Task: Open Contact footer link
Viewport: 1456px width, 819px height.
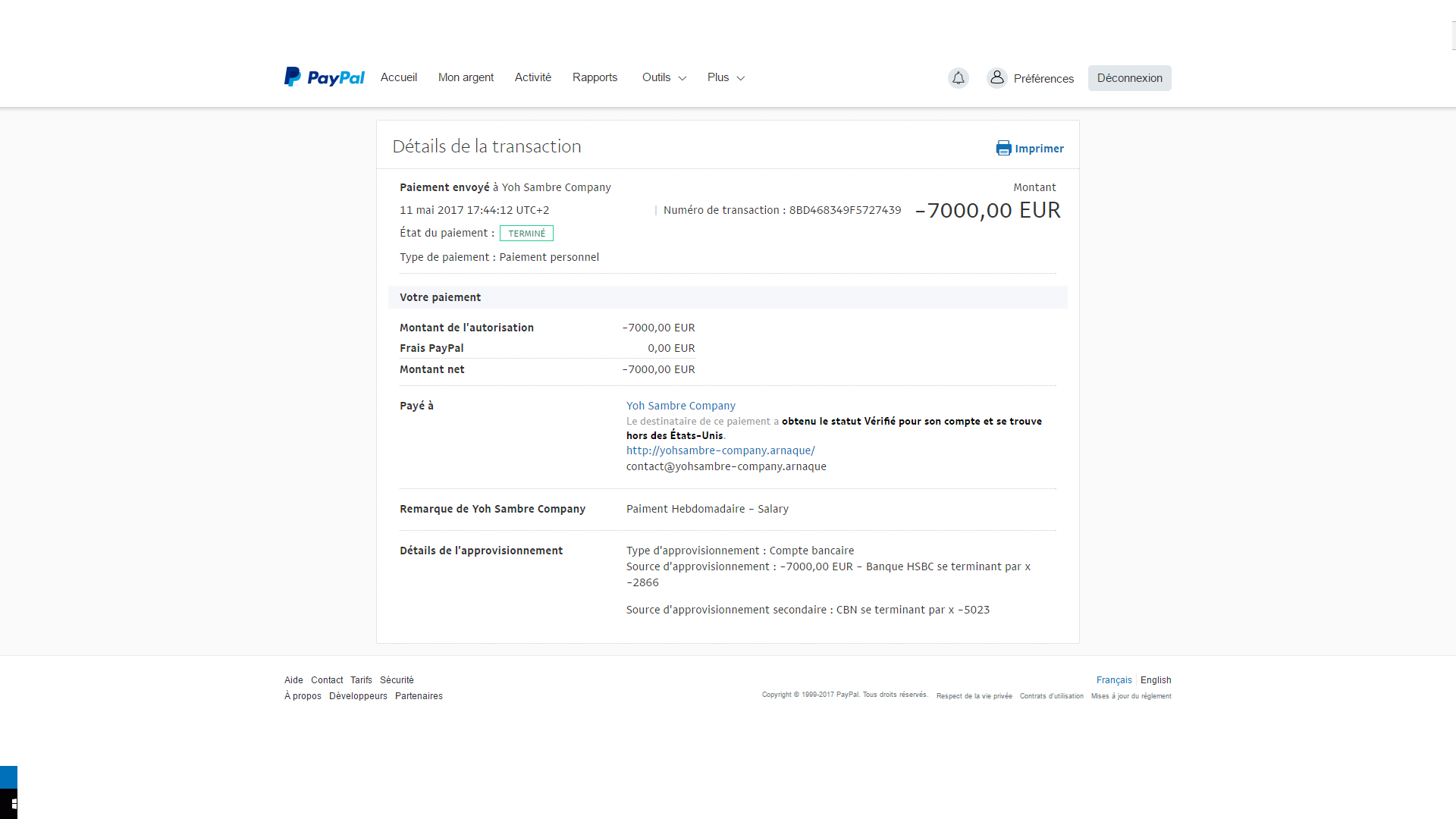Action: point(327,680)
